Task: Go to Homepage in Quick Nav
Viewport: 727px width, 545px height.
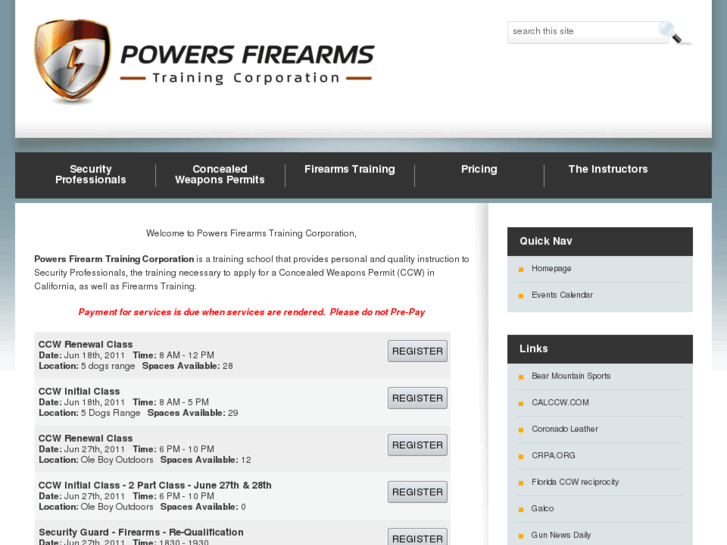Action: [x=551, y=269]
